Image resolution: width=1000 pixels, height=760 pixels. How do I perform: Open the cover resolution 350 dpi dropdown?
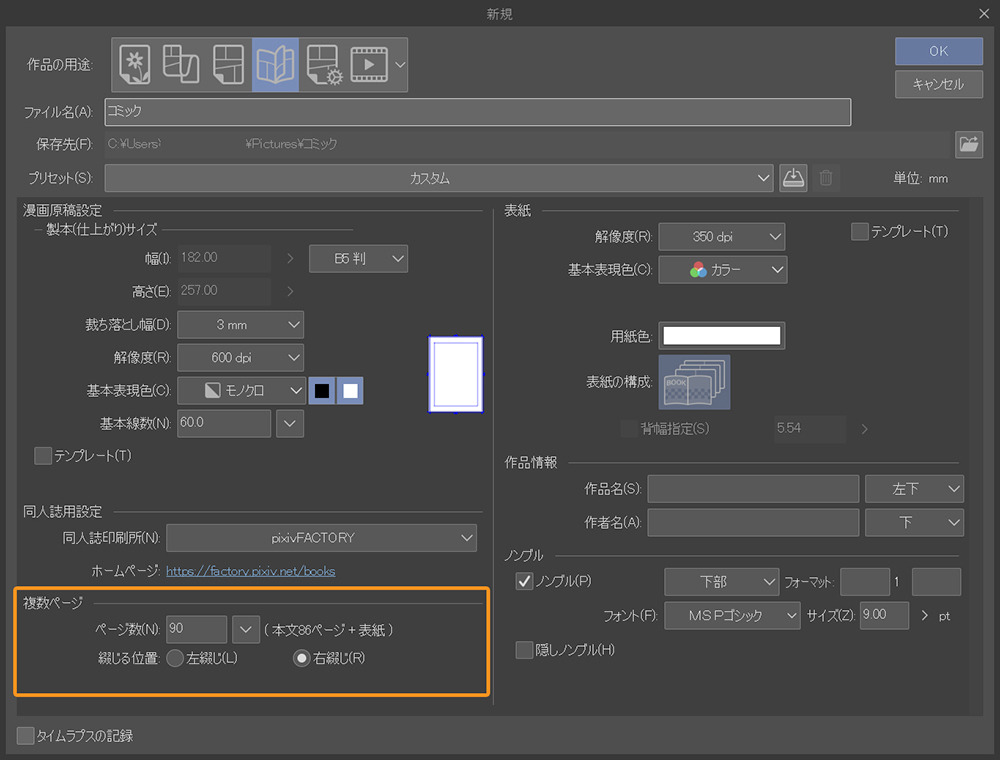pyautogui.click(x=721, y=237)
